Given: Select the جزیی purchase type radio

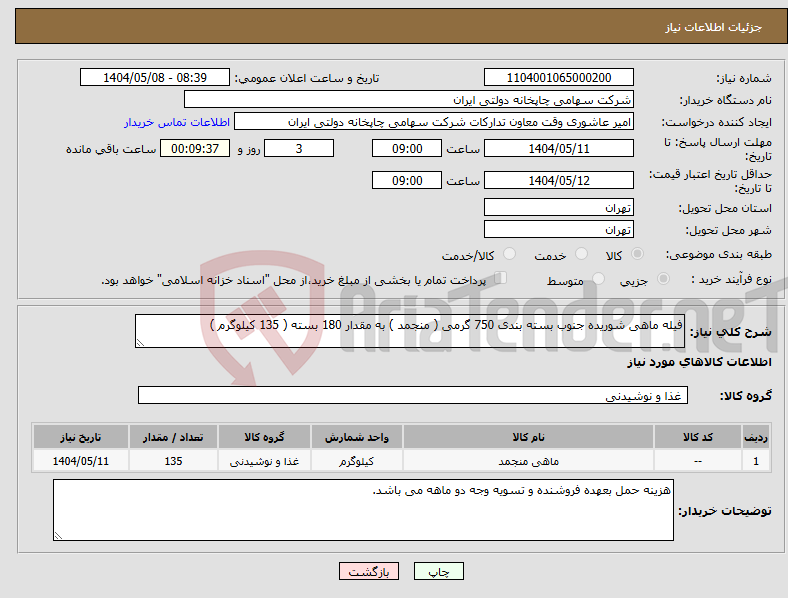Looking at the screenshot, I should pos(663,278).
